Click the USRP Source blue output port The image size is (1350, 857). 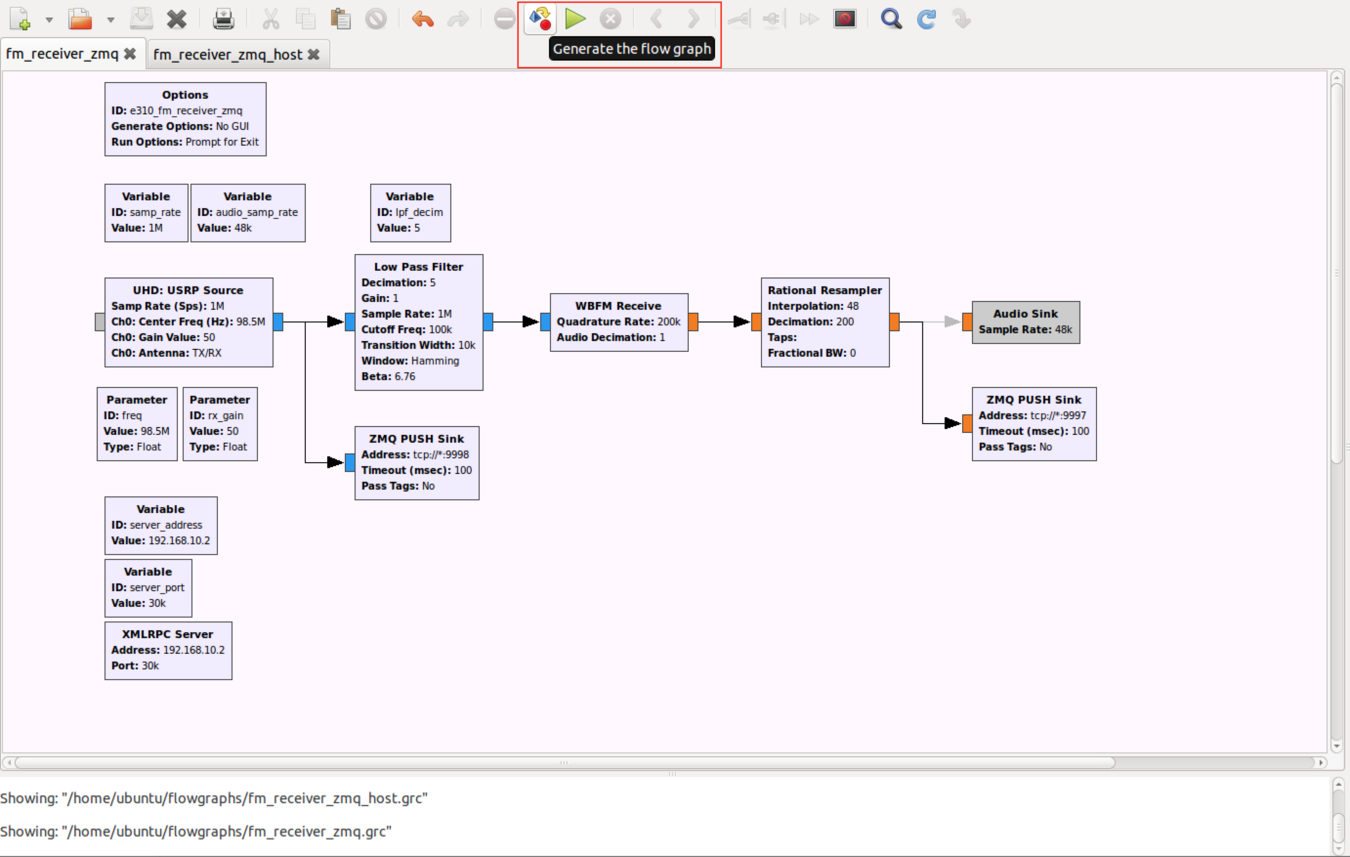coord(278,322)
